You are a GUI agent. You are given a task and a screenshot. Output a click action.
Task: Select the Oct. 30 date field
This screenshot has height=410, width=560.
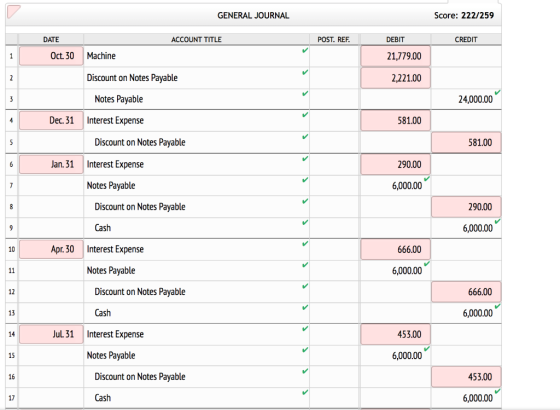[51, 56]
